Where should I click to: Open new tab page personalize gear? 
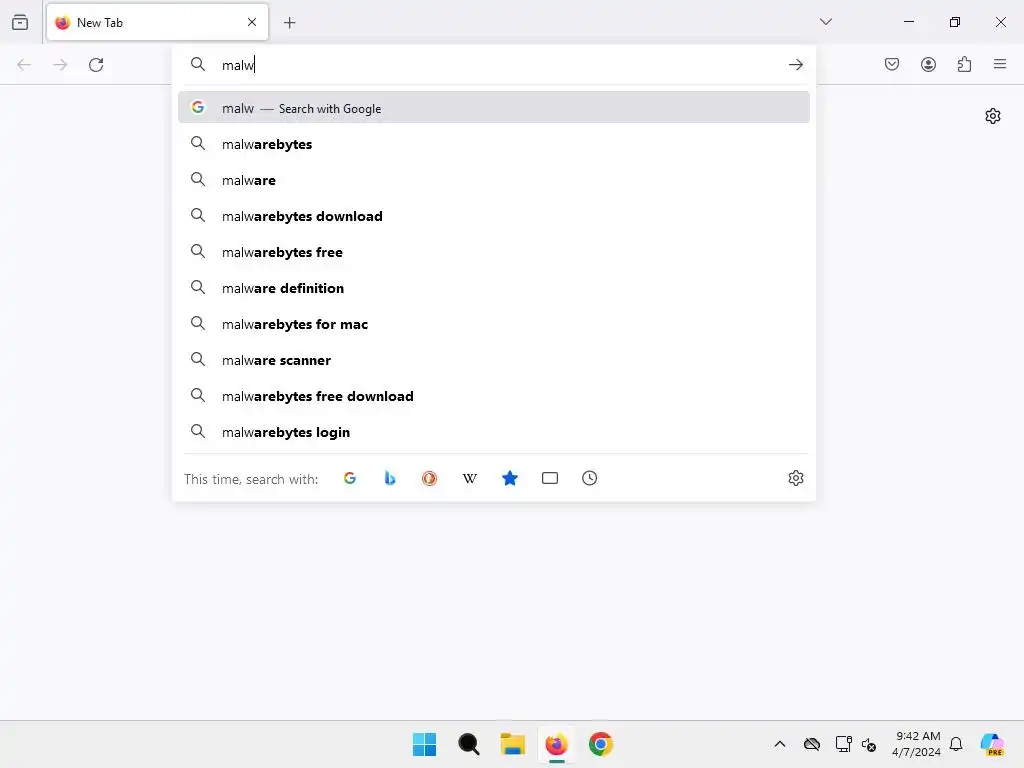(993, 116)
